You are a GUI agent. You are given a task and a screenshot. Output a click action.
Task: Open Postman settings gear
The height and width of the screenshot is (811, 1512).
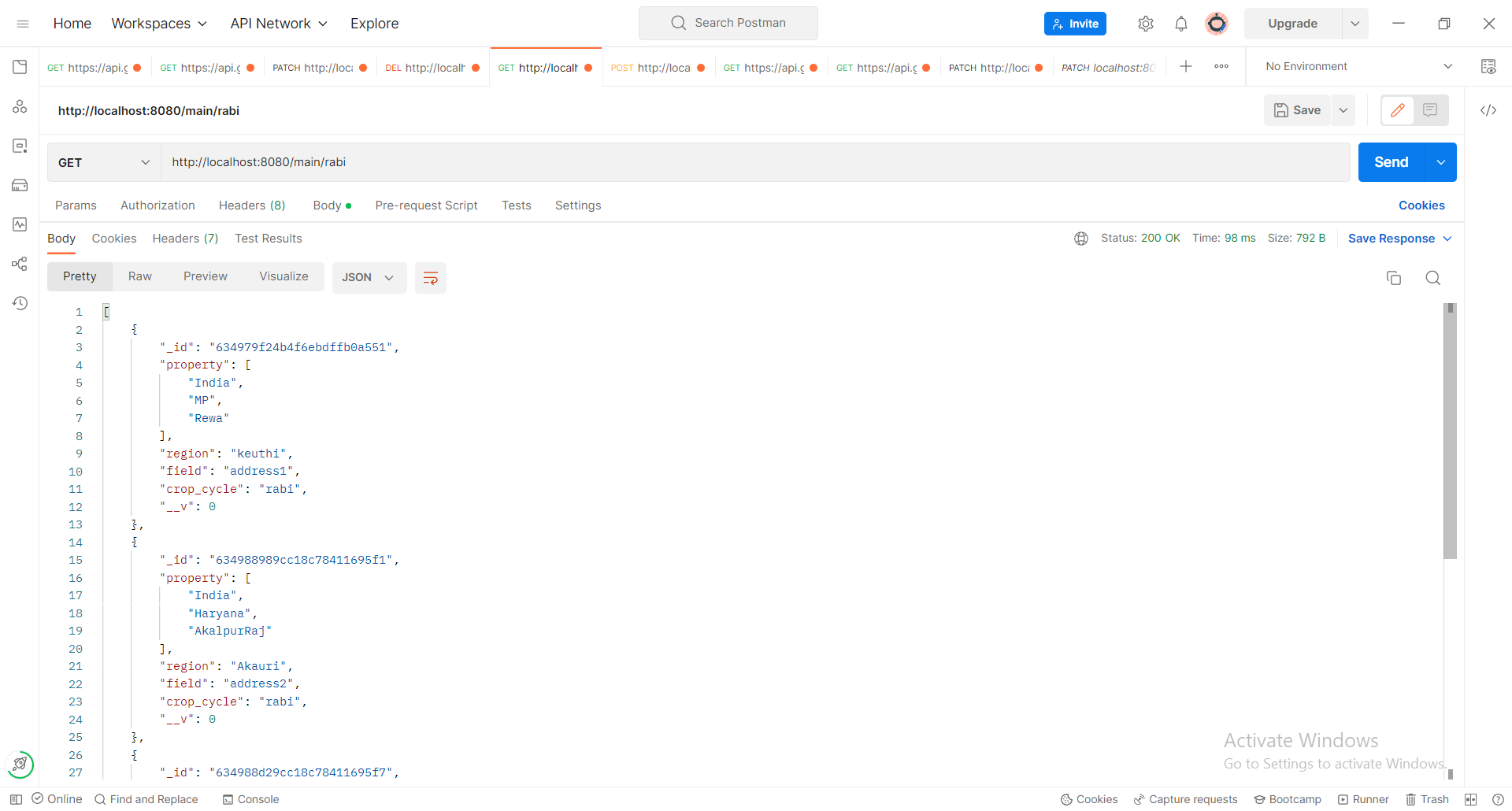(x=1146, y=23)
